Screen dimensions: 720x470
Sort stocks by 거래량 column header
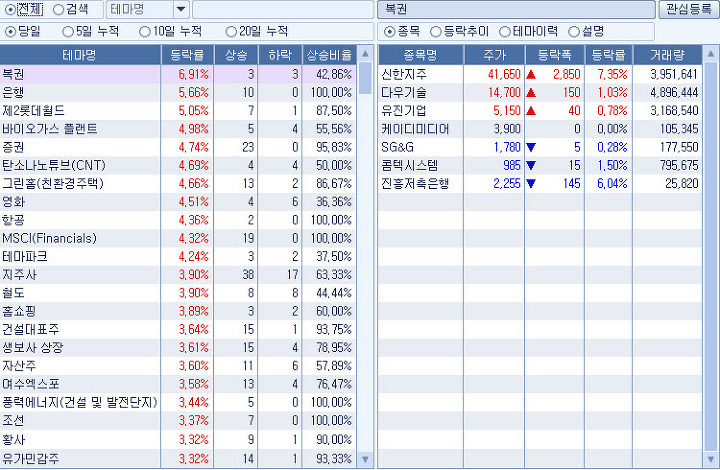(x=667, y=55)
